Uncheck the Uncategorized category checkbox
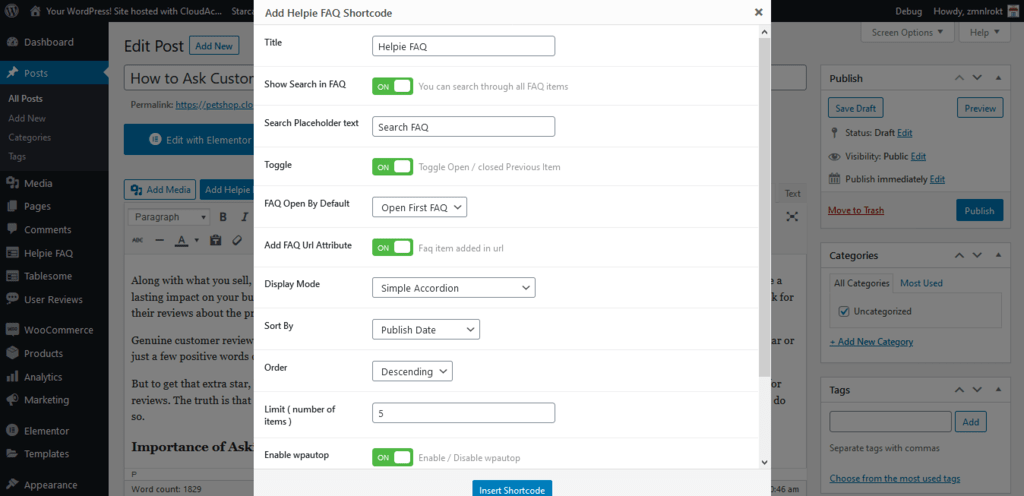1024x496 pixels. coord(843,311)
